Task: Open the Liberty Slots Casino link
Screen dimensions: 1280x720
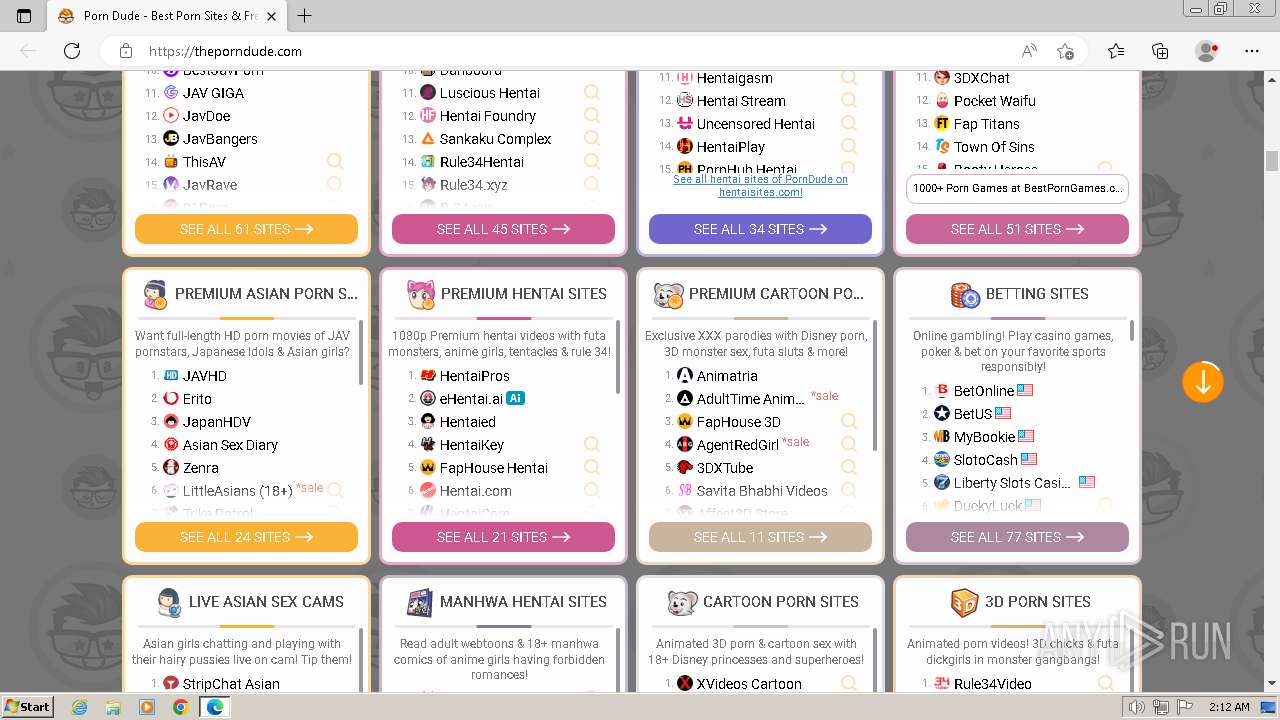Action: 1014,482
